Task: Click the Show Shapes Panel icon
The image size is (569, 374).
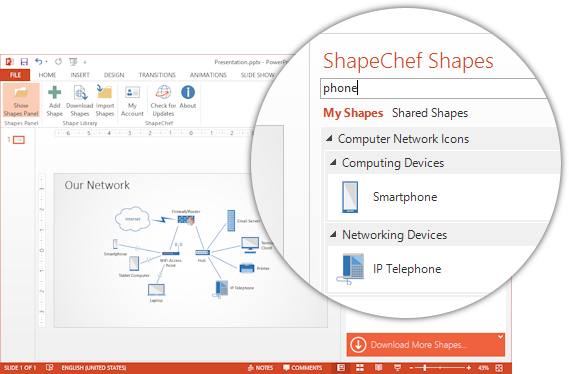Action: coord(21,93)
